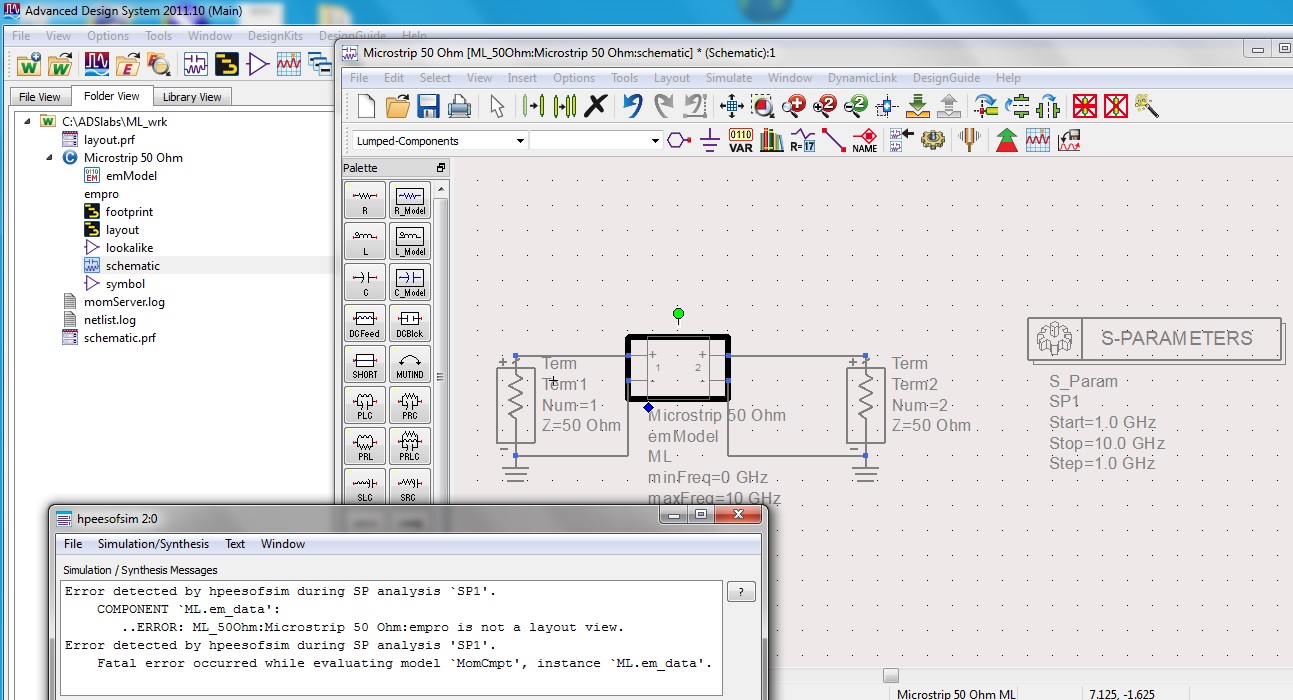Viewport: 1293px width, 700px height.
Task: Select the emModel view in tree
Action: pos(130,176)
